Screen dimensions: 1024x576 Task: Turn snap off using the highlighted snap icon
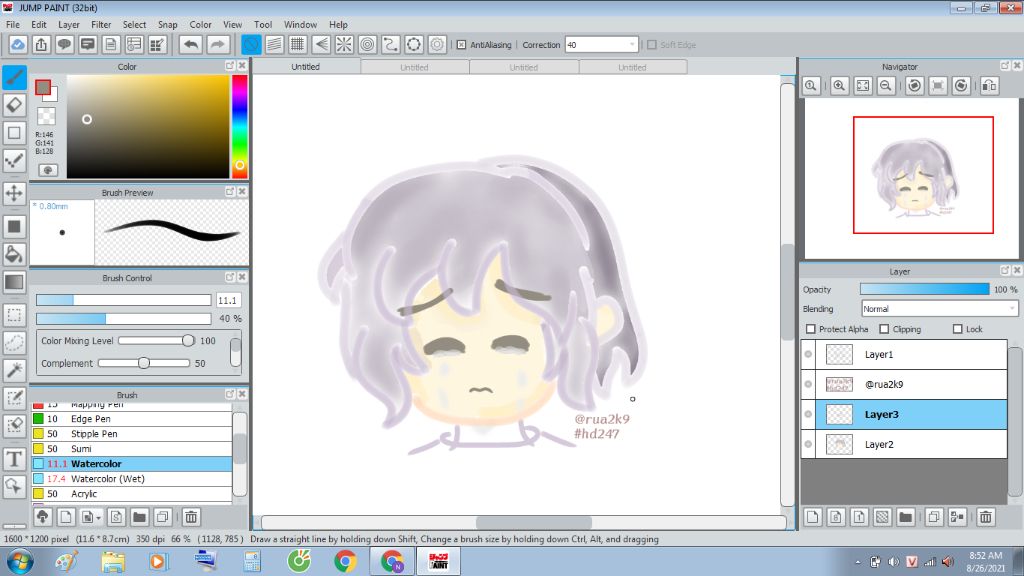(251, 44)
